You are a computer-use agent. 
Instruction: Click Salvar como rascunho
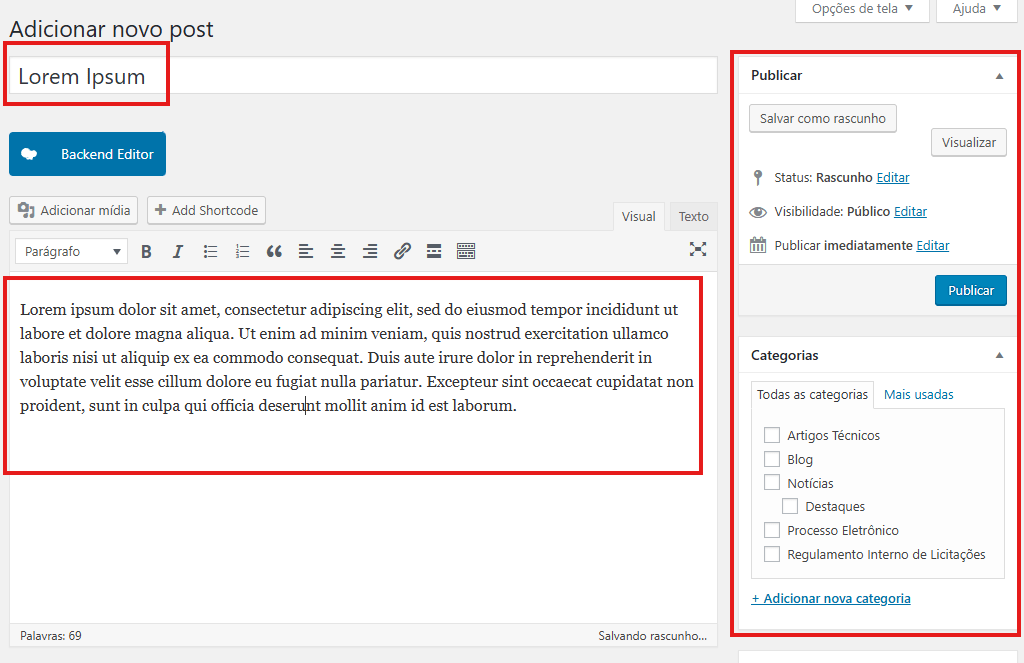(x=823, y=118)
